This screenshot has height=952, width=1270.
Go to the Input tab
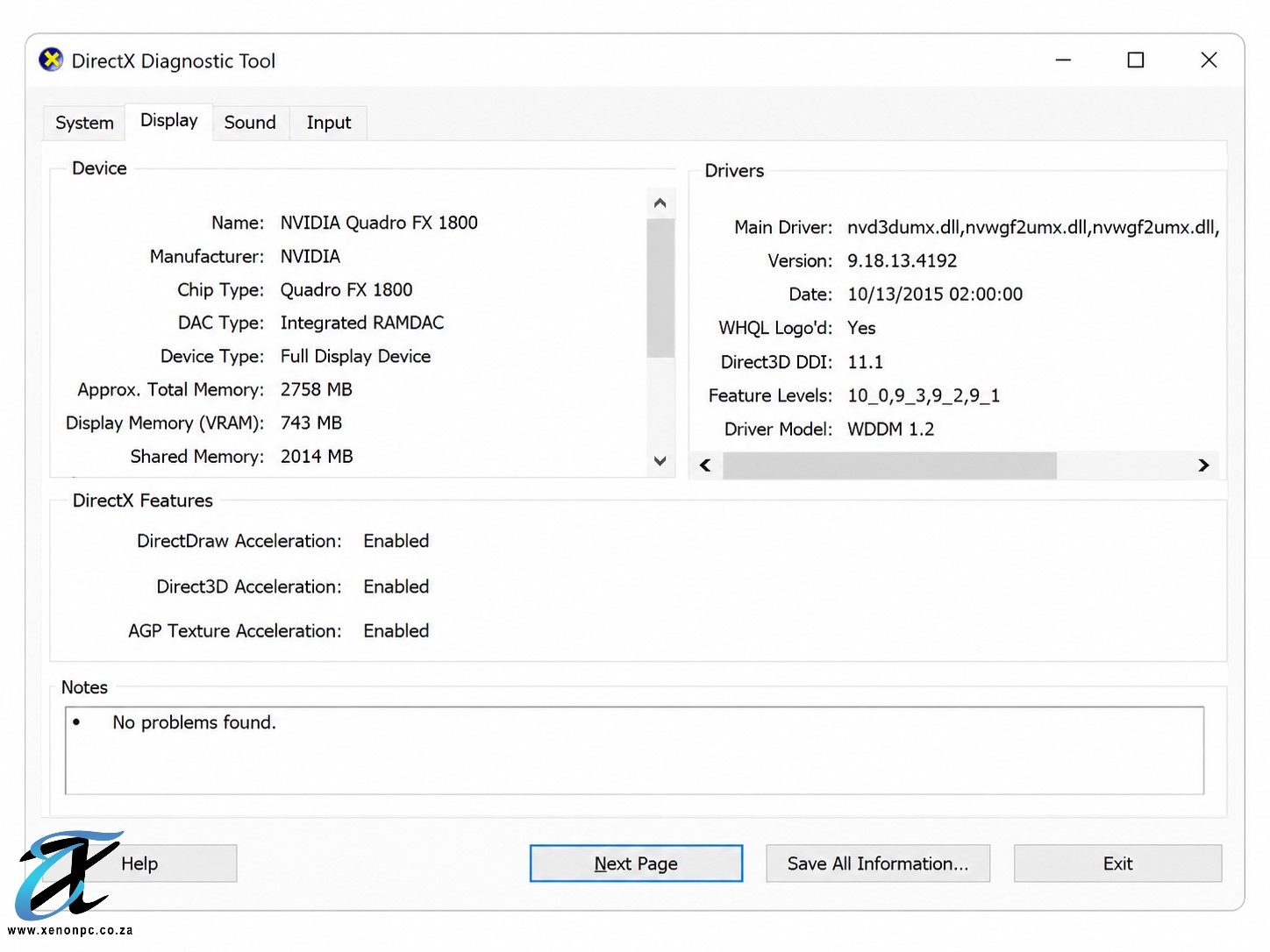point(329,123)
